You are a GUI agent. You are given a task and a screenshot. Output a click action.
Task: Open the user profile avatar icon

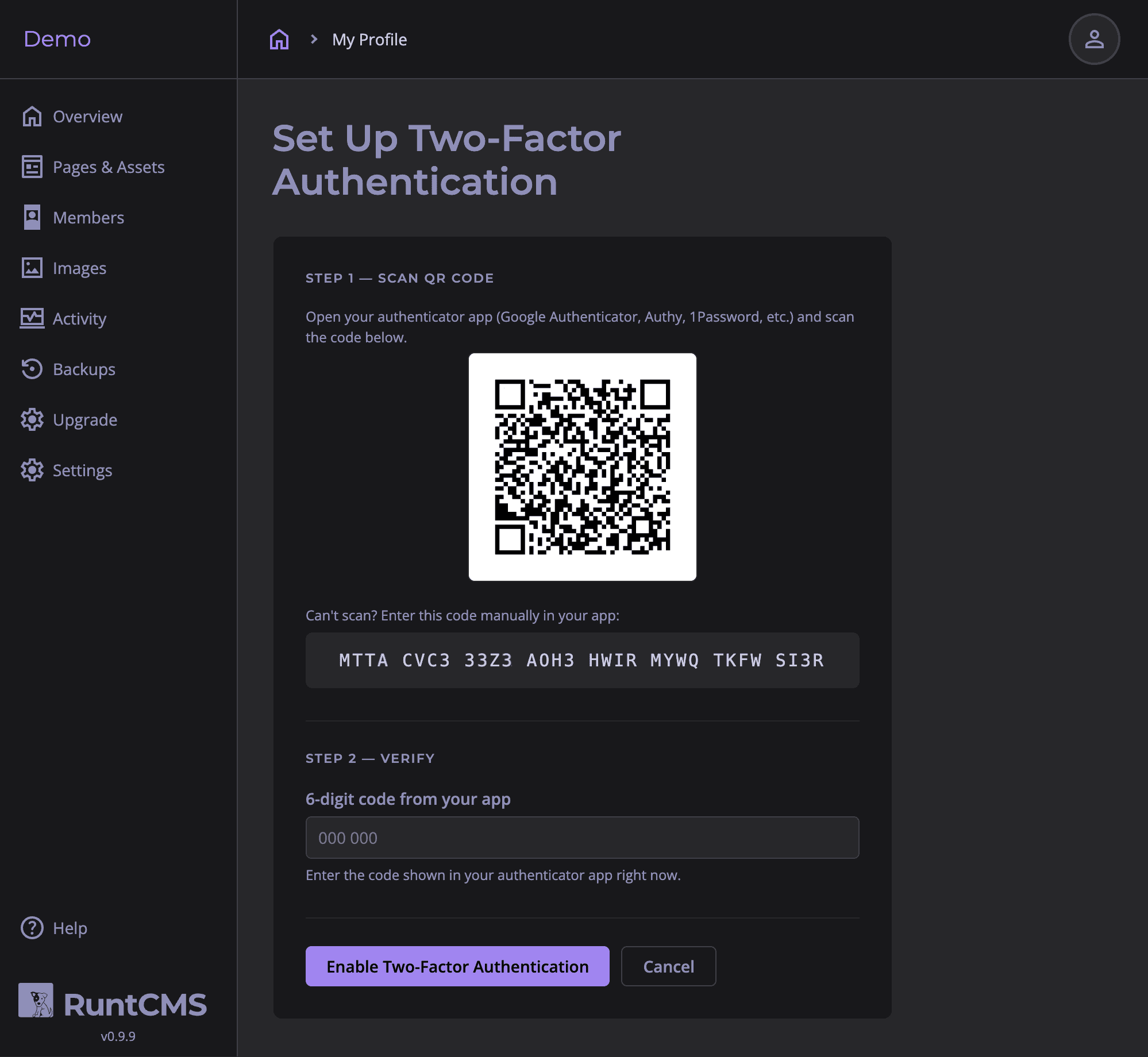click(1093, 38)
